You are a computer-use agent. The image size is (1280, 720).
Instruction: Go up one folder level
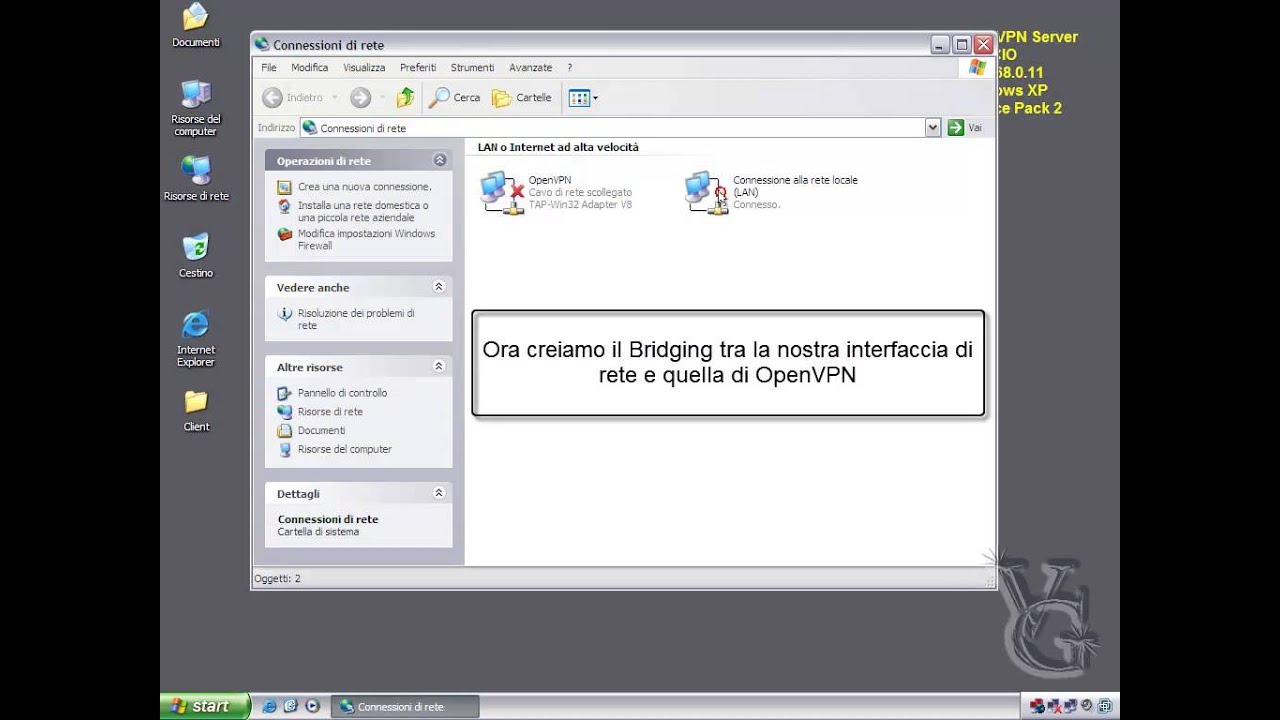(405, 97)
